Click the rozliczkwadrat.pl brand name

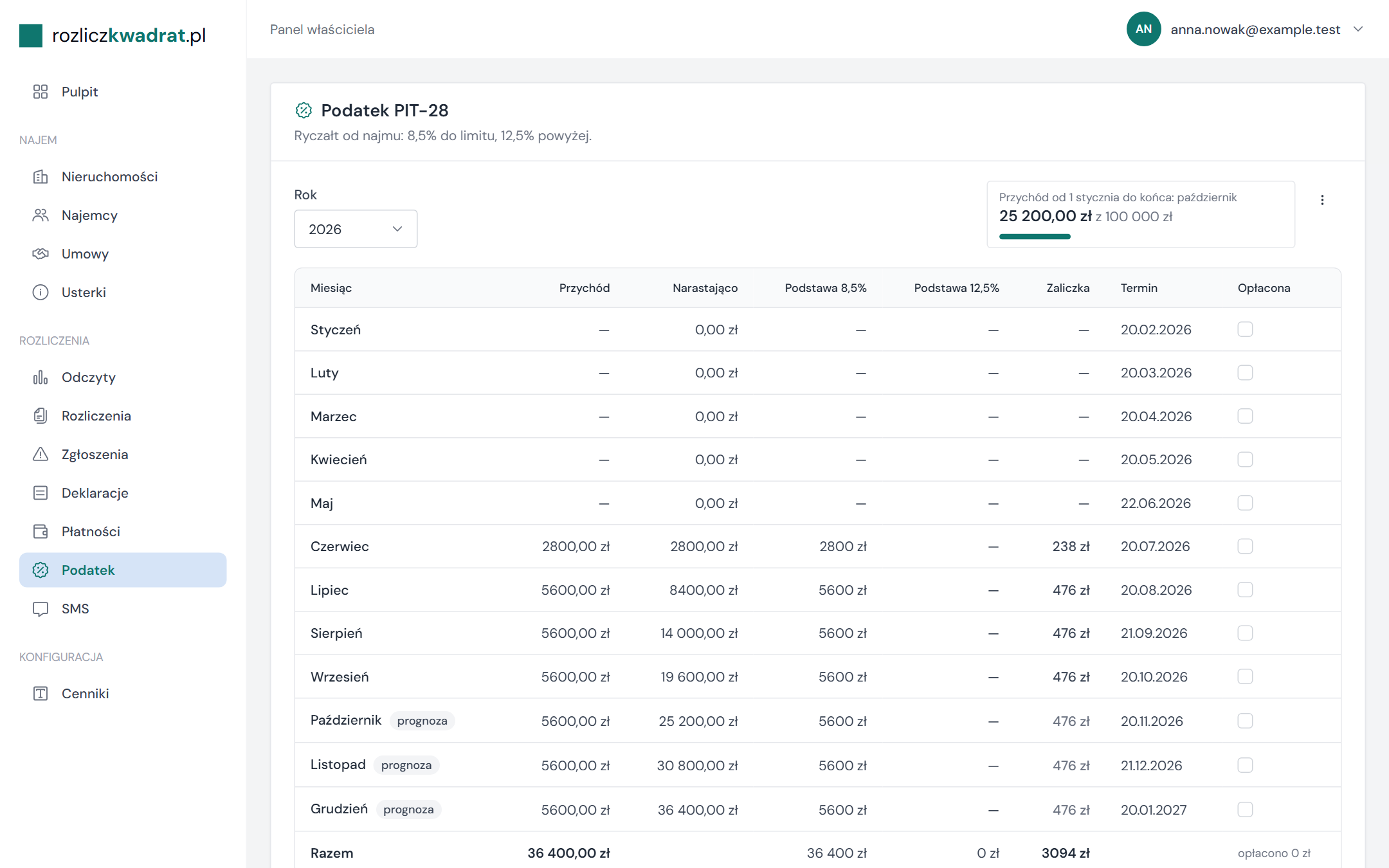point(129,35)
